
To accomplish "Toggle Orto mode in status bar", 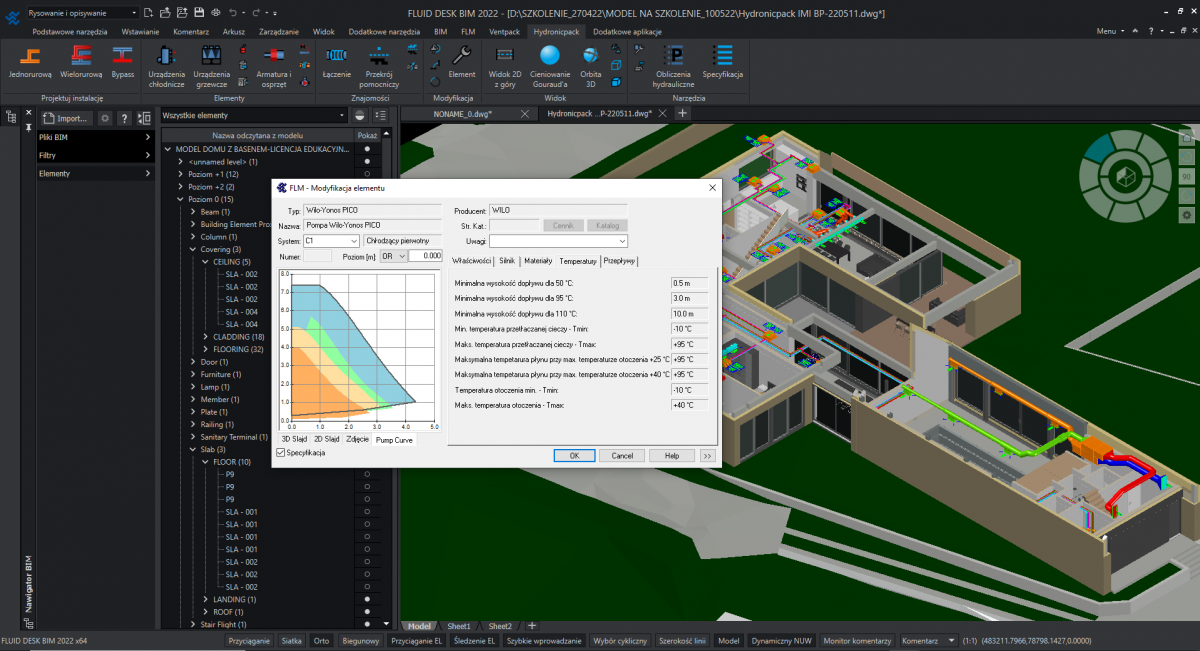I will pos(321,640).
